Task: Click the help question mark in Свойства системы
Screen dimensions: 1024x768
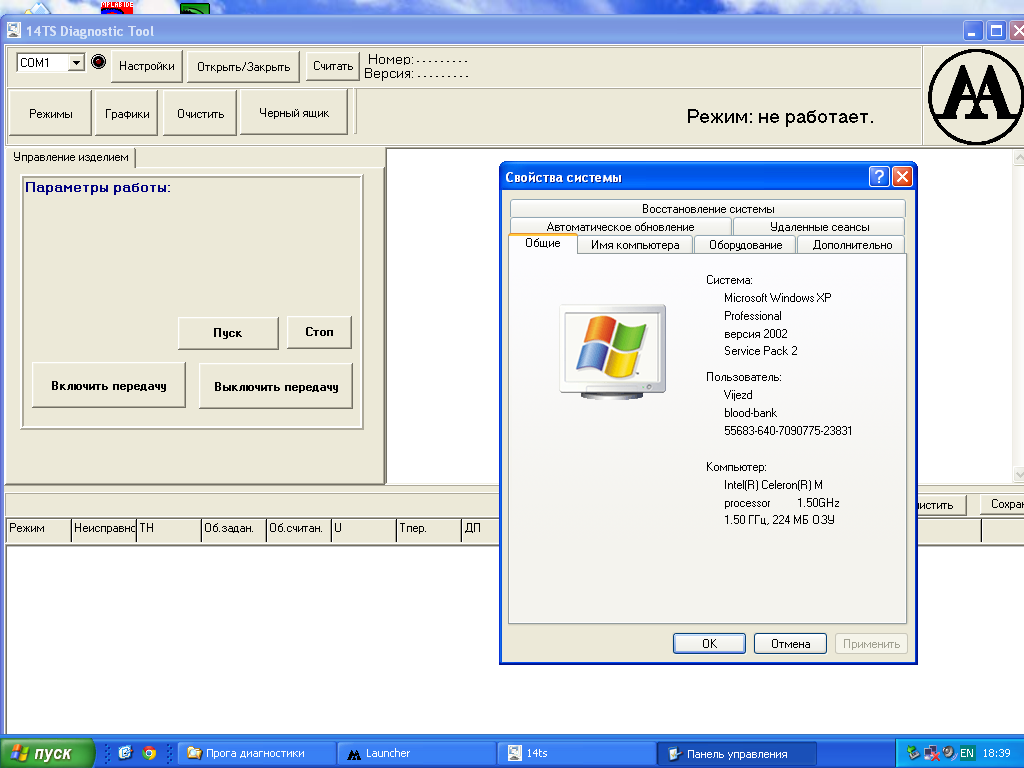Action: point(879,176)
